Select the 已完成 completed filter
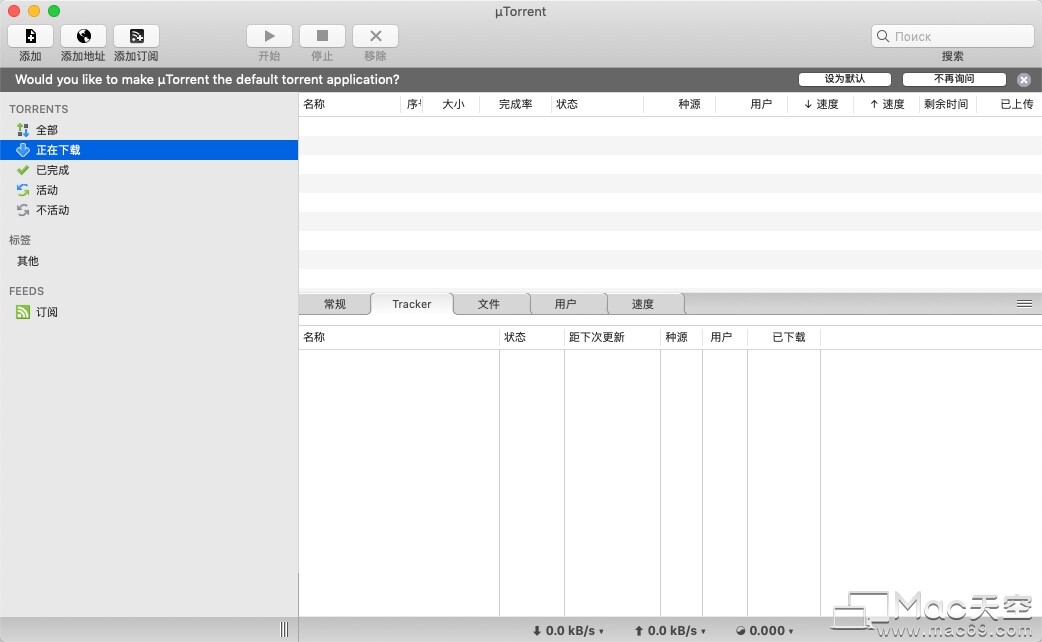 pos(52,170)
